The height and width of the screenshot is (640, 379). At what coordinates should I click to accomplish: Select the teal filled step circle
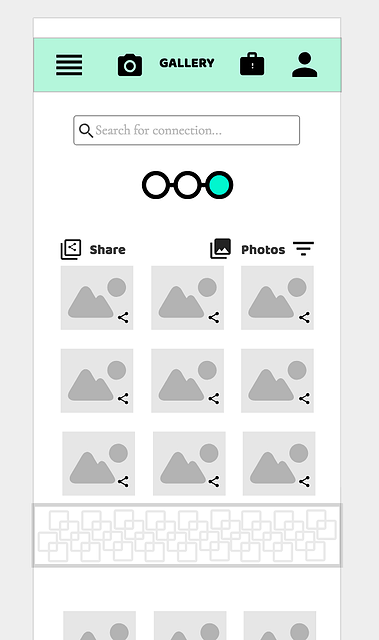point(219,185)
